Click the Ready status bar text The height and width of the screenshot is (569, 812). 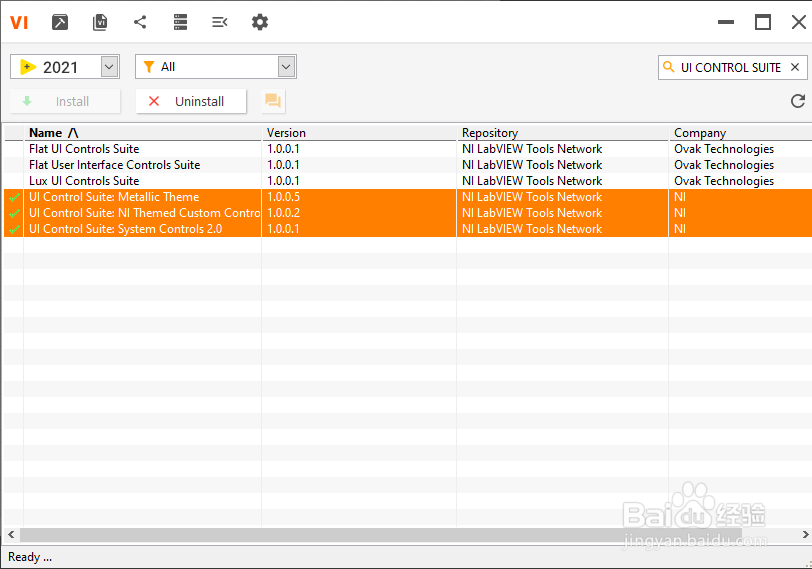coord(30,557)
